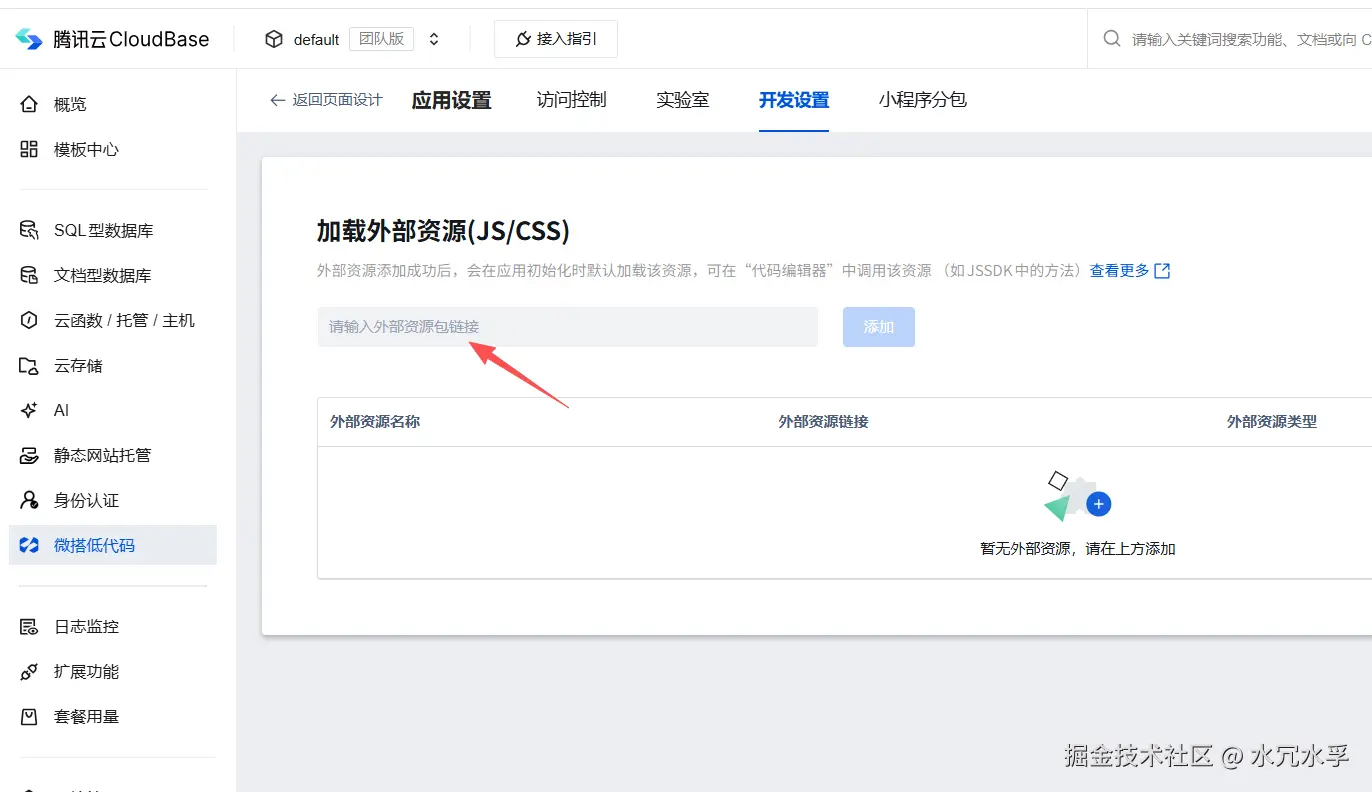
Task: Open the SQL型数据库 section
Action: [27, 230]
